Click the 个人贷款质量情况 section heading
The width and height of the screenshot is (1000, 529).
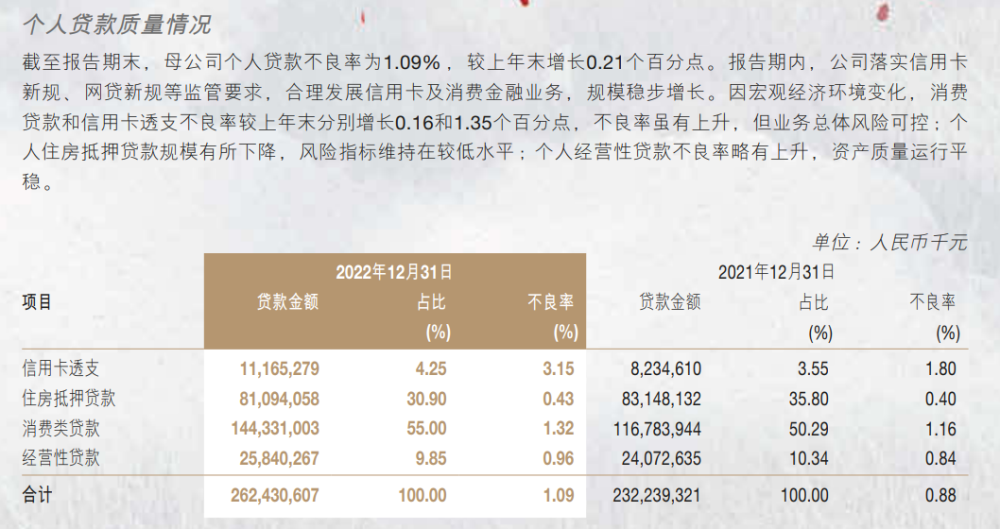[x=117, y=25]
